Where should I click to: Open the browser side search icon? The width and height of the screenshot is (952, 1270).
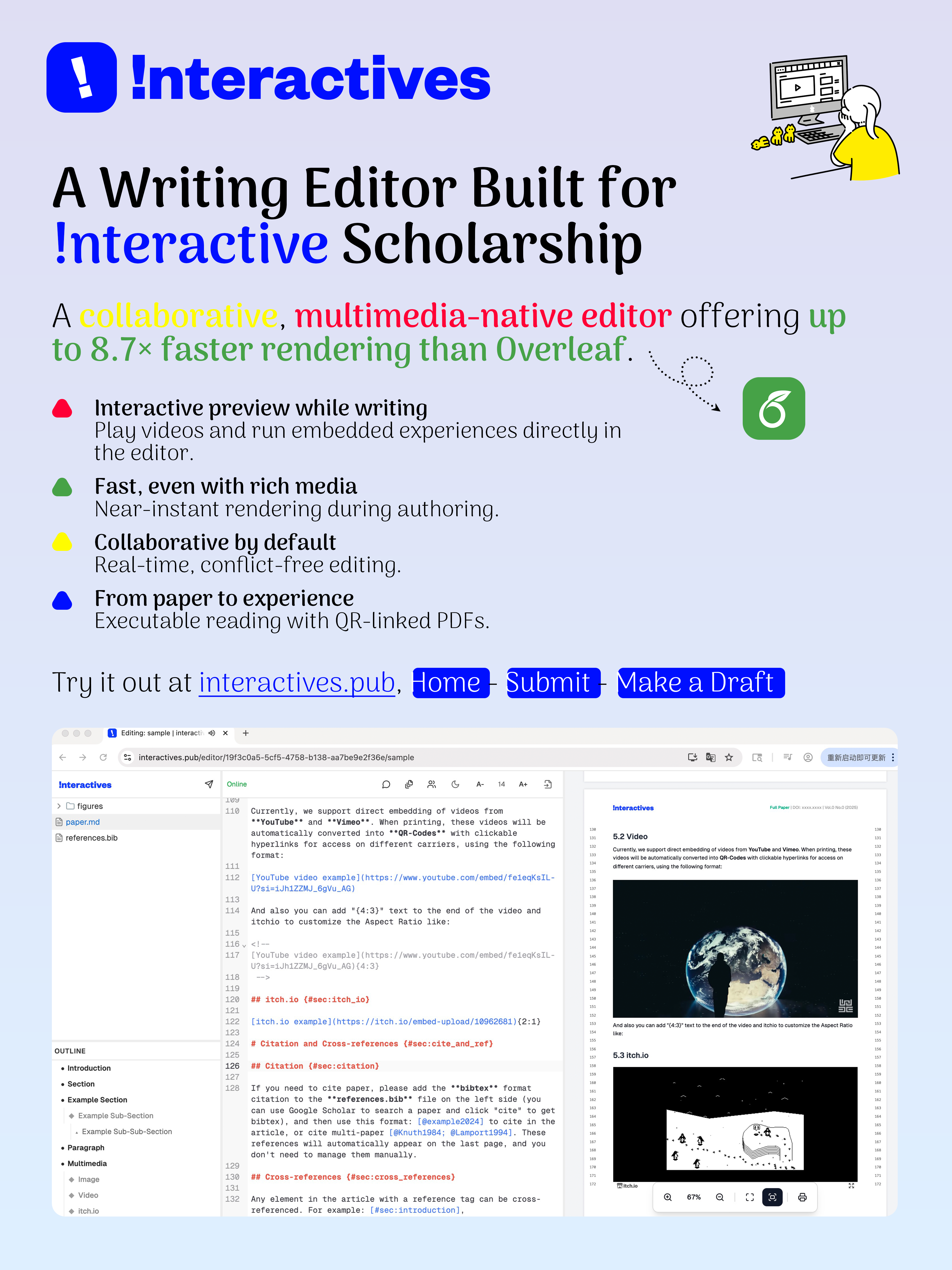point(757,757)
